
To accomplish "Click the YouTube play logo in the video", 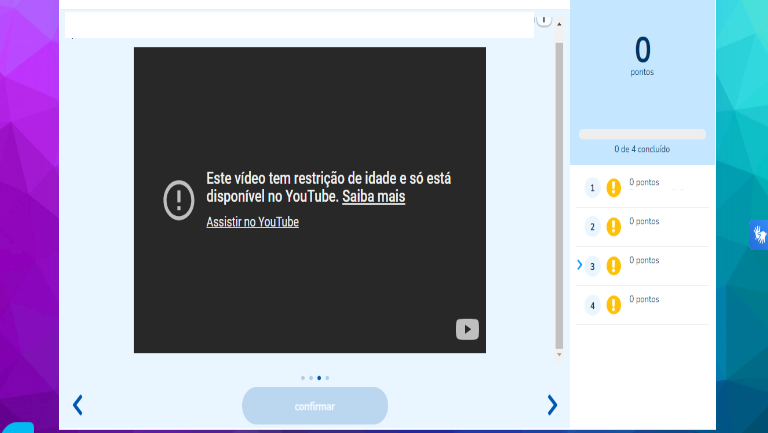I will (x=467, y=329).
